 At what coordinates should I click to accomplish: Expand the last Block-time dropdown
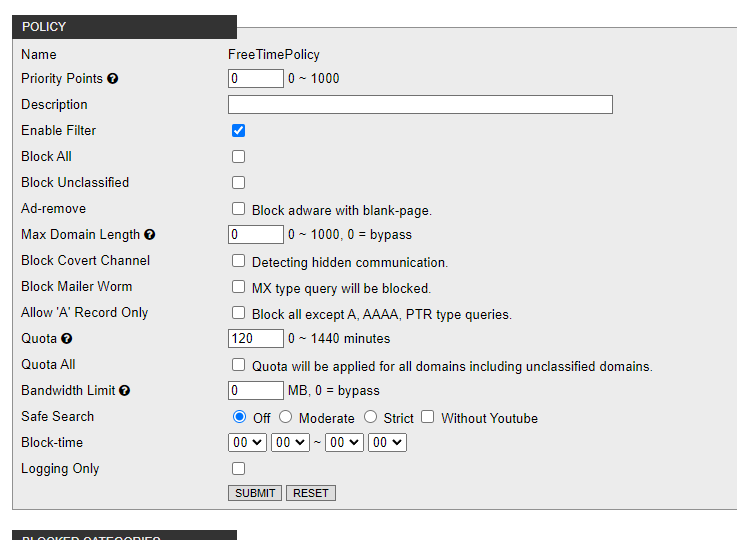point(387,443)
